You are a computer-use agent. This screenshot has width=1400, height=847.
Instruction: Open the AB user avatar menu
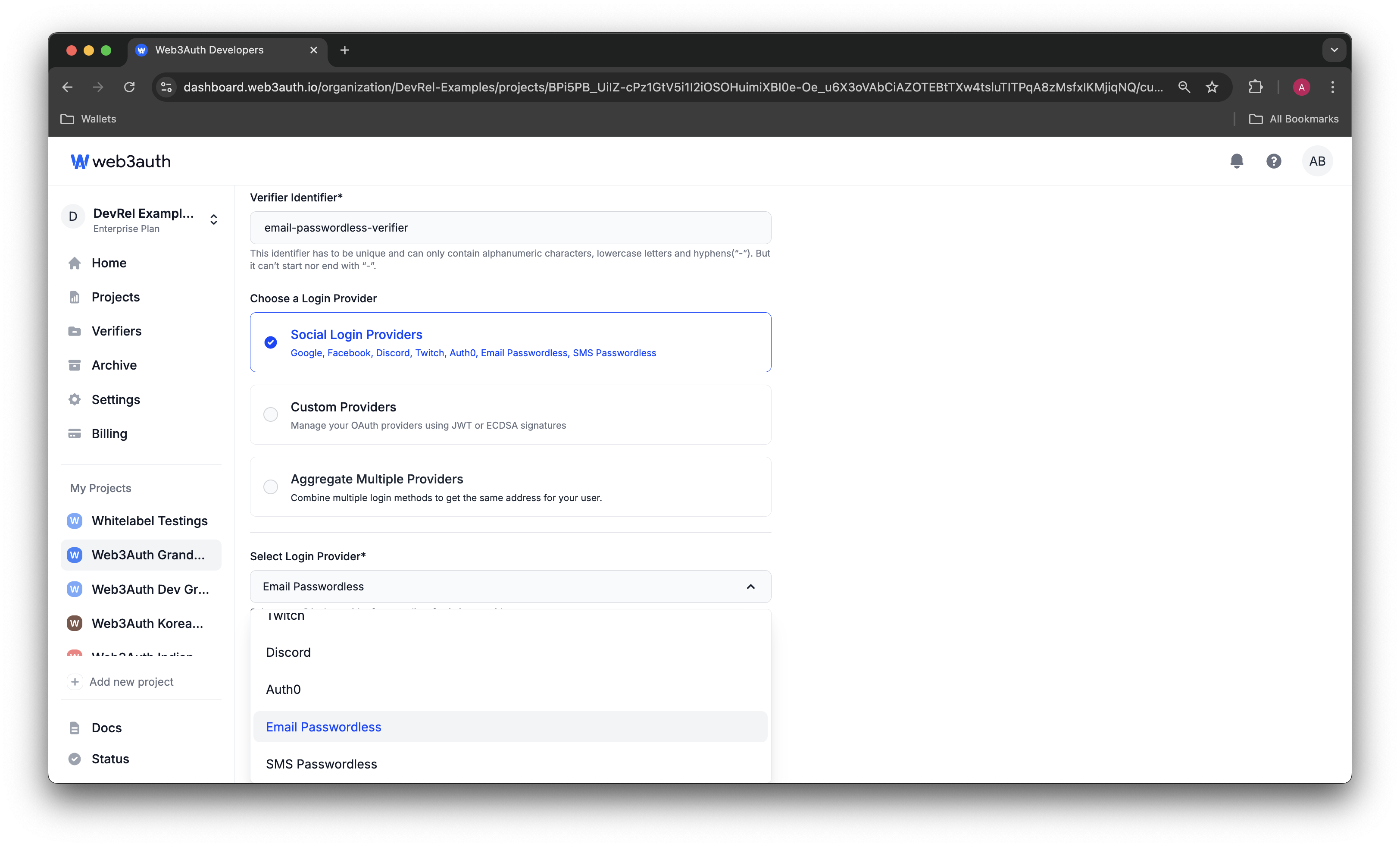click(x=1316, y=161)
